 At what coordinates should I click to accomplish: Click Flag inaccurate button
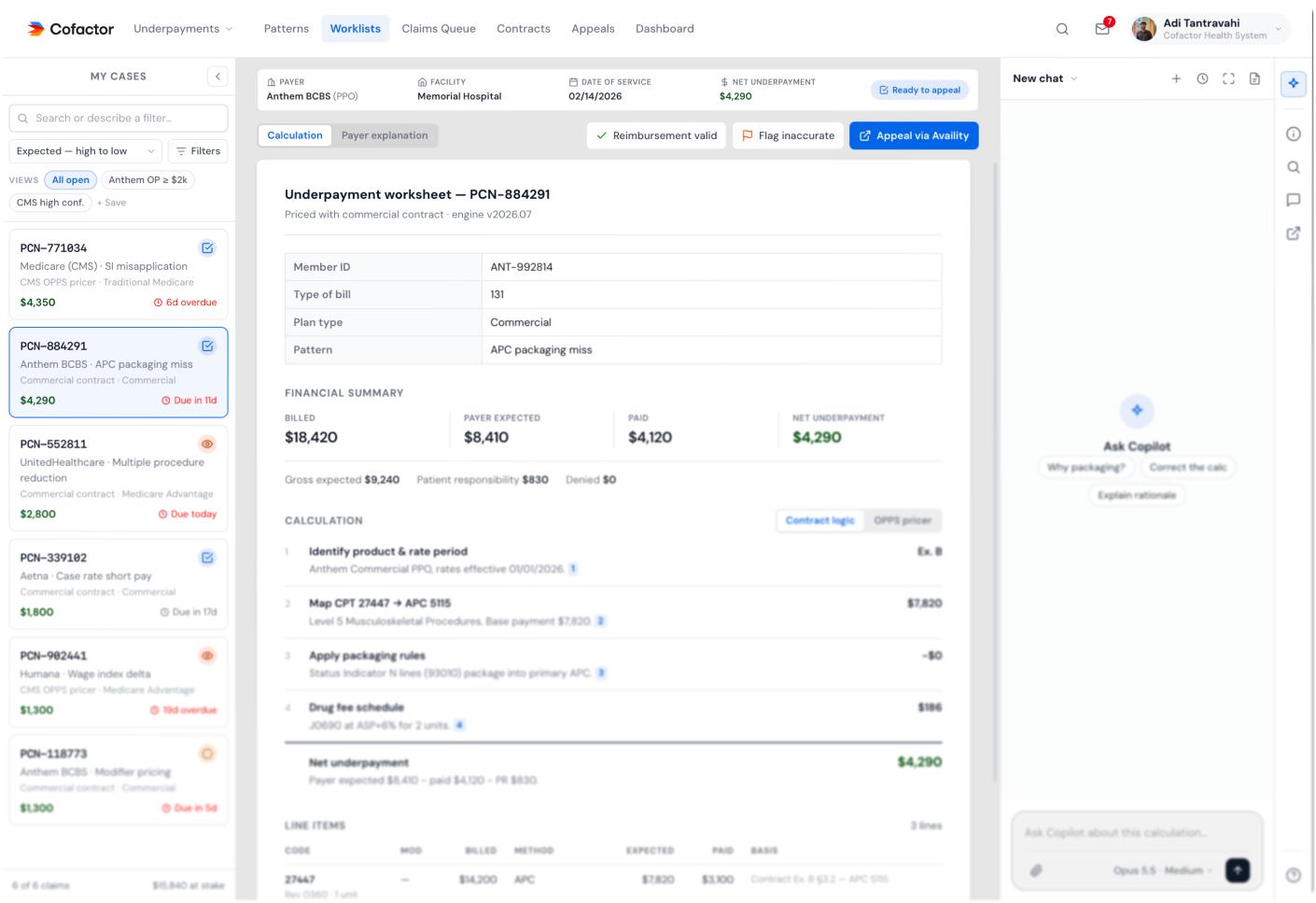tap(788, 135)
